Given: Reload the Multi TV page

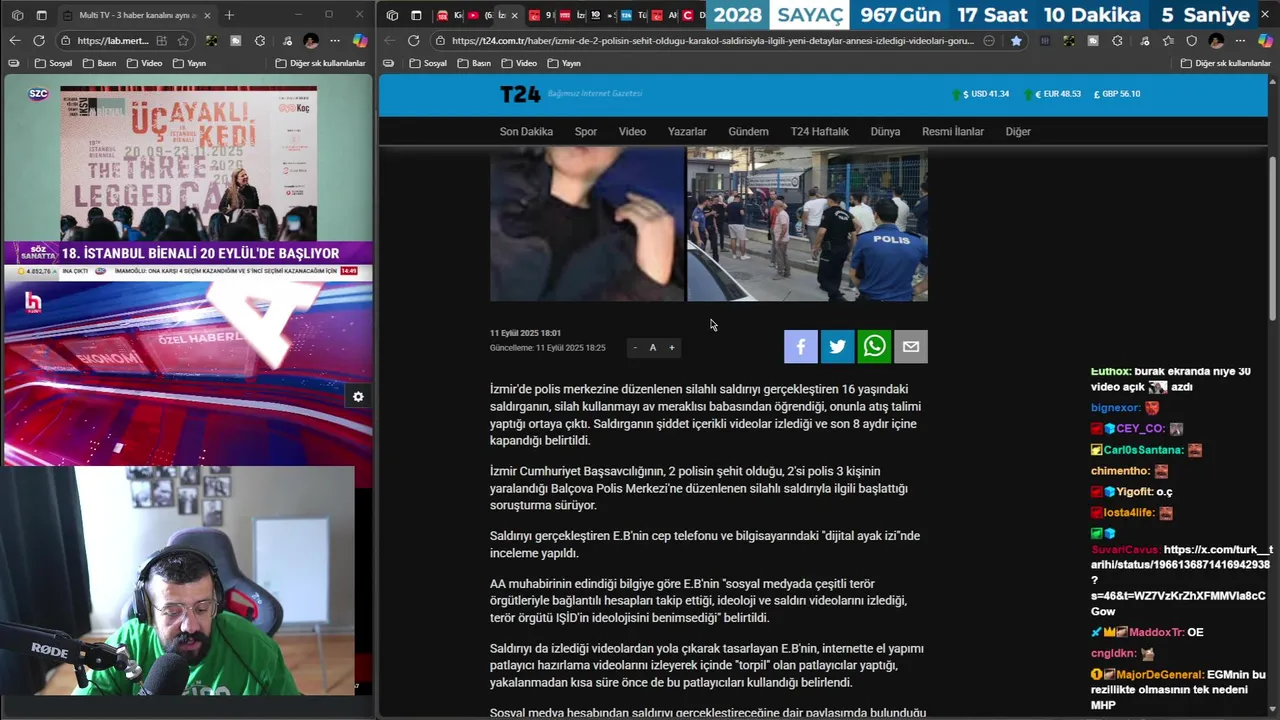Looking at the screenshot, I should click(x=38, y=40).
